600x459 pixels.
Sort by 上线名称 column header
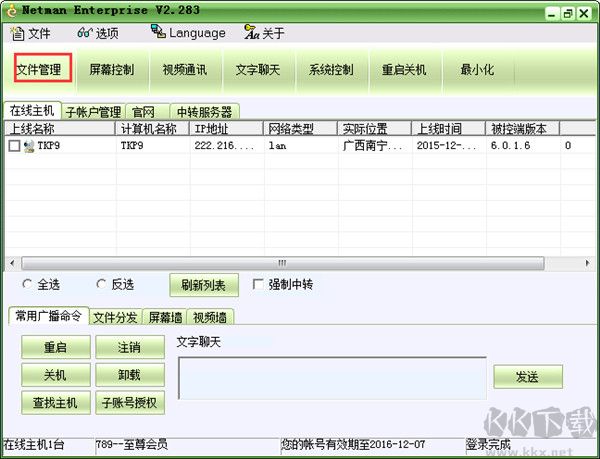pyautogui.click(x=60, y=129)
